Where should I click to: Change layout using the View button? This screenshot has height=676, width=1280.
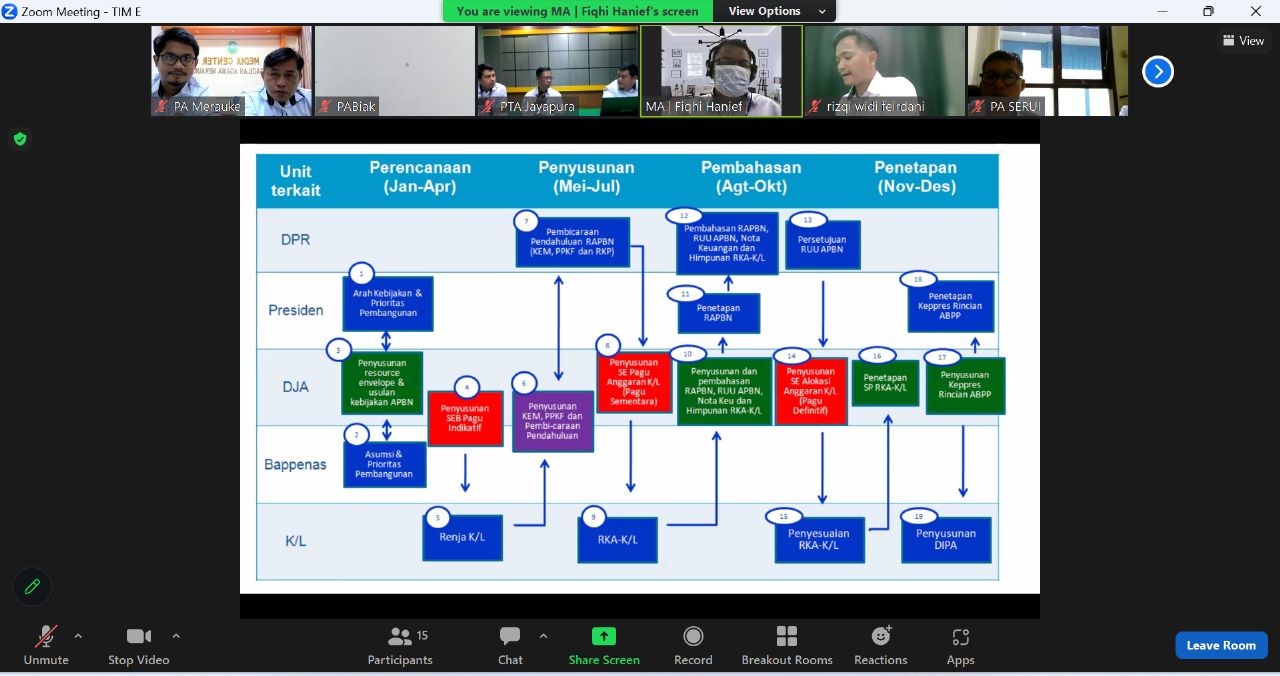click(x=1243, y=41)
